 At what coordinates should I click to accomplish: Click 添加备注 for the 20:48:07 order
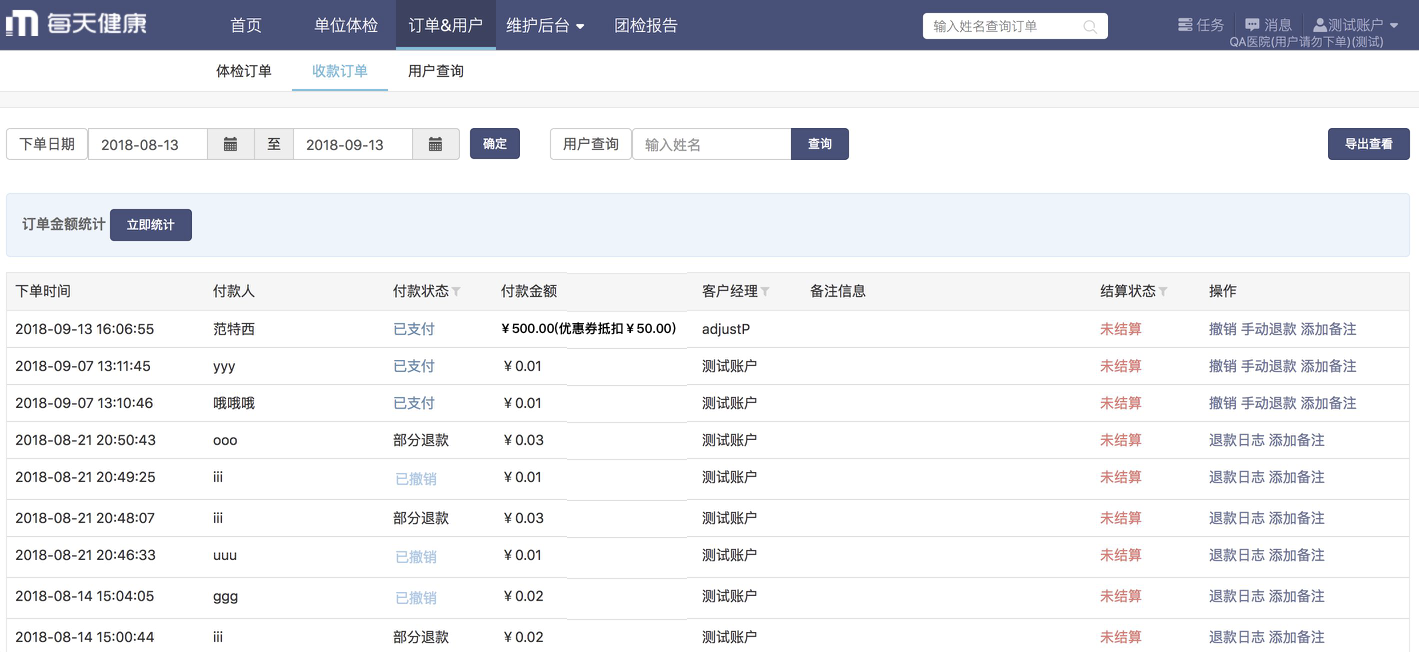[1297, 518]
